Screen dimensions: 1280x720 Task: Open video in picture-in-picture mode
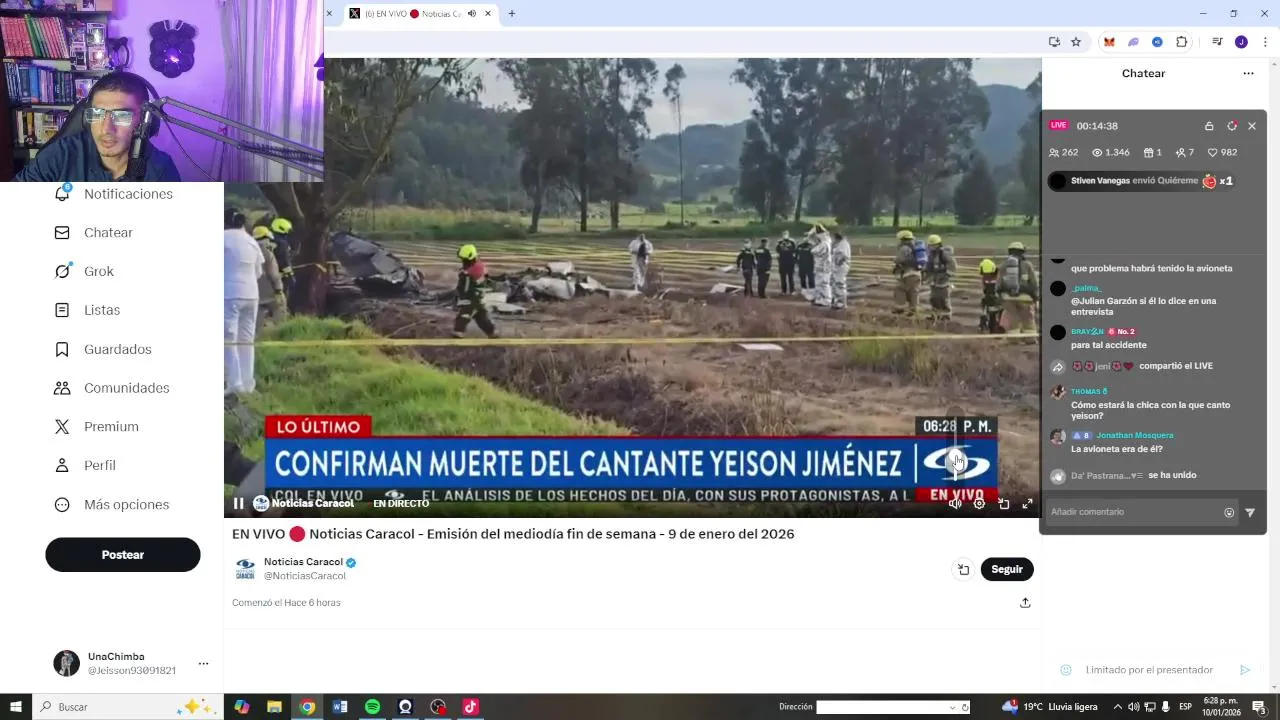(1003, 504)
